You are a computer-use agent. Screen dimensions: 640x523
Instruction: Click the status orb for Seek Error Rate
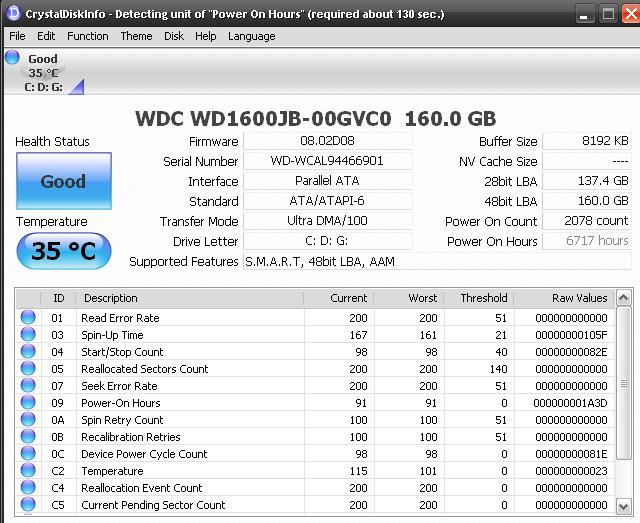coord(28,385)
